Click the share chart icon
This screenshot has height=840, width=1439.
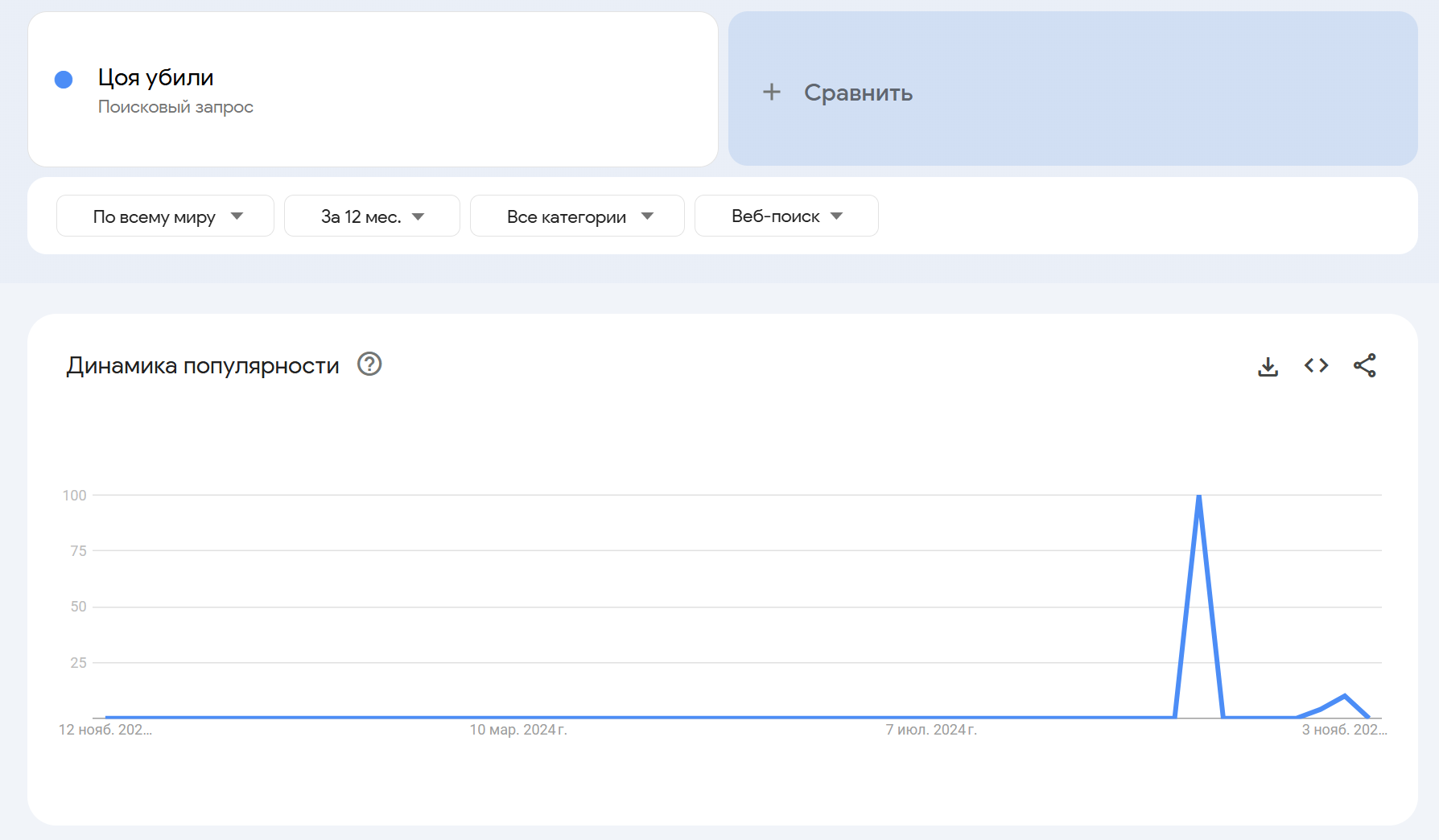click(1364, 366)
